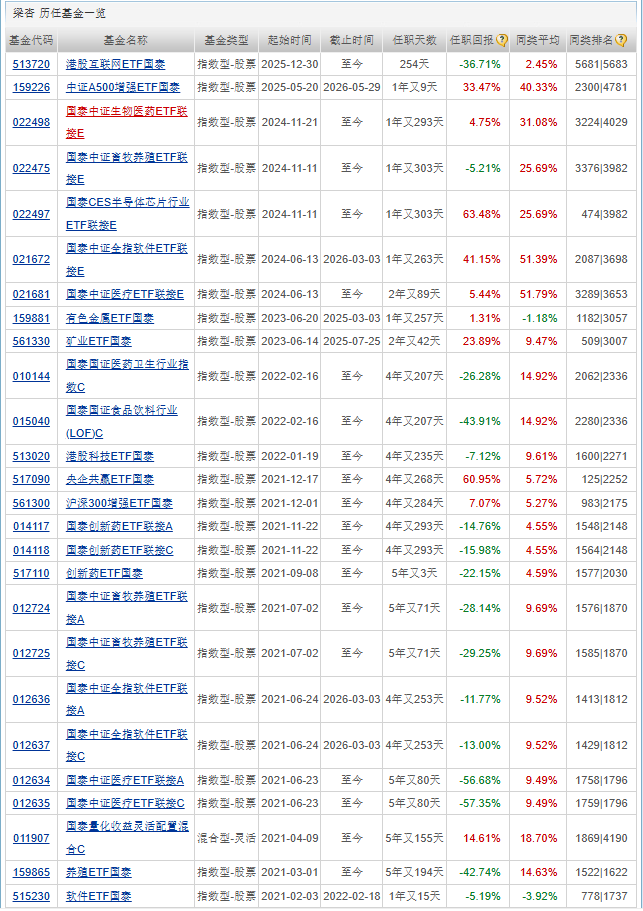This screenshot has height=911, width=643.
Task: Open fund code 513720 link
Action: click(31, 64)
